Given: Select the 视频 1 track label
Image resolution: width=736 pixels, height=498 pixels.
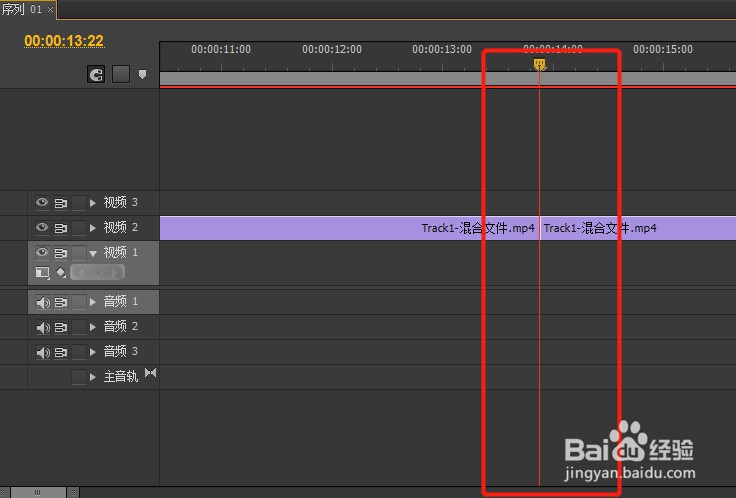Looking at the screenshot, I should [121, 253].
